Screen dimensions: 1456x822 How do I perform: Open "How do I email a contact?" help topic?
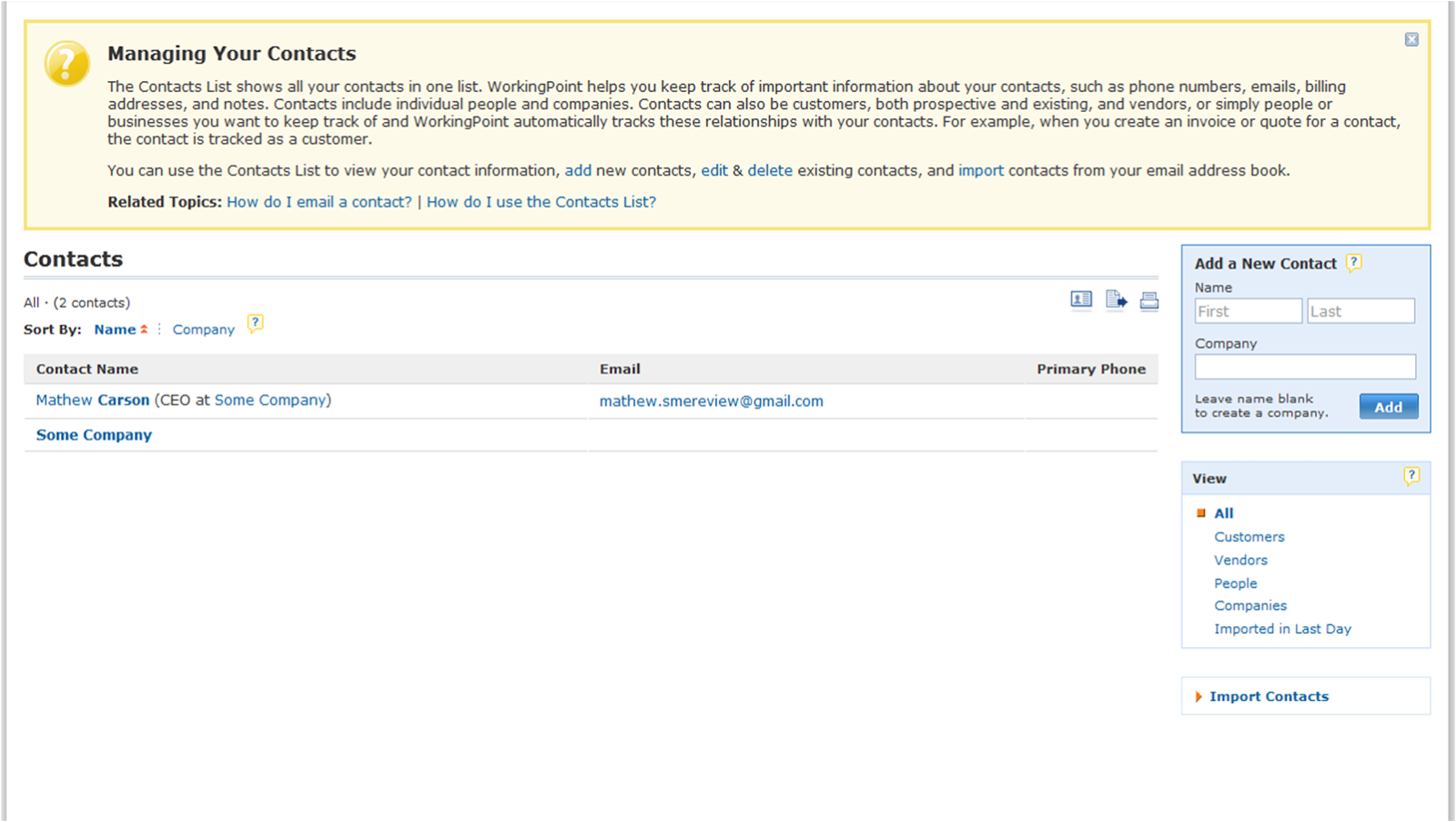click(318, 201)
